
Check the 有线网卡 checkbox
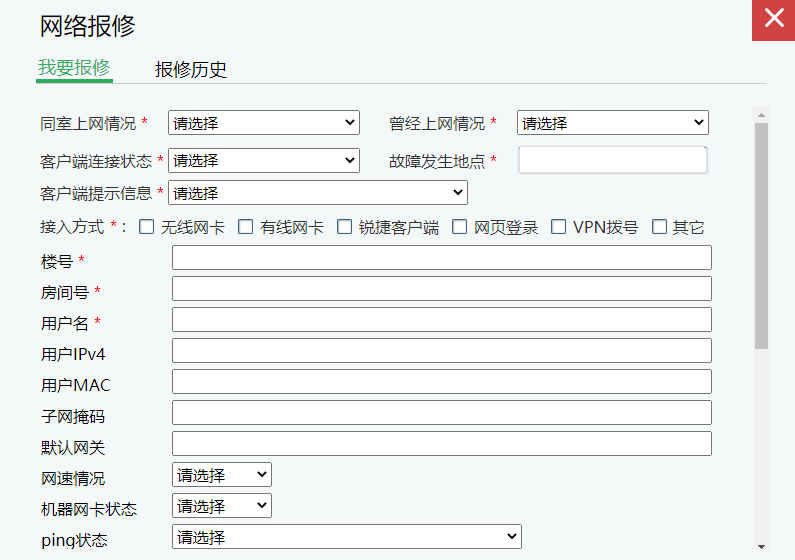[x=245, y=227]
